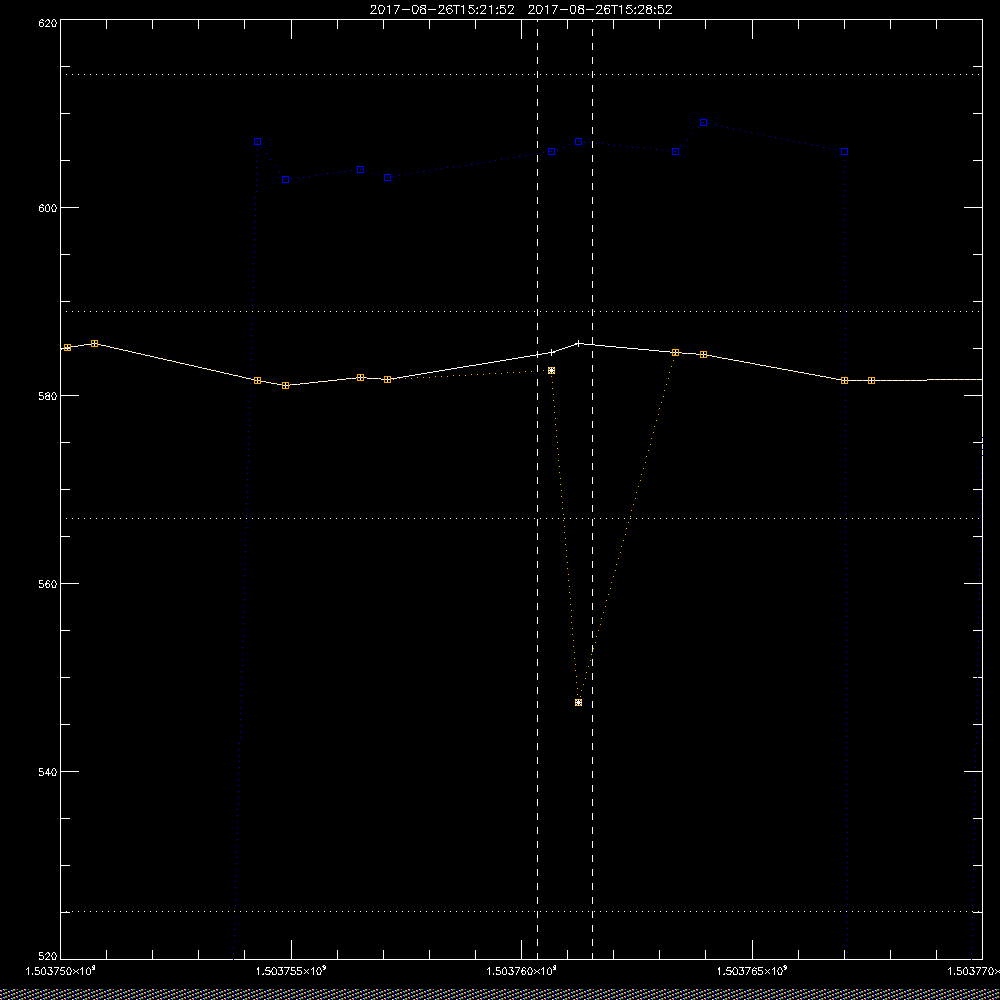The image size is (1000, 1000).
Task: Select the white plus marker at the curve peak
Action: pyautogui.click(x=578, y=343)
